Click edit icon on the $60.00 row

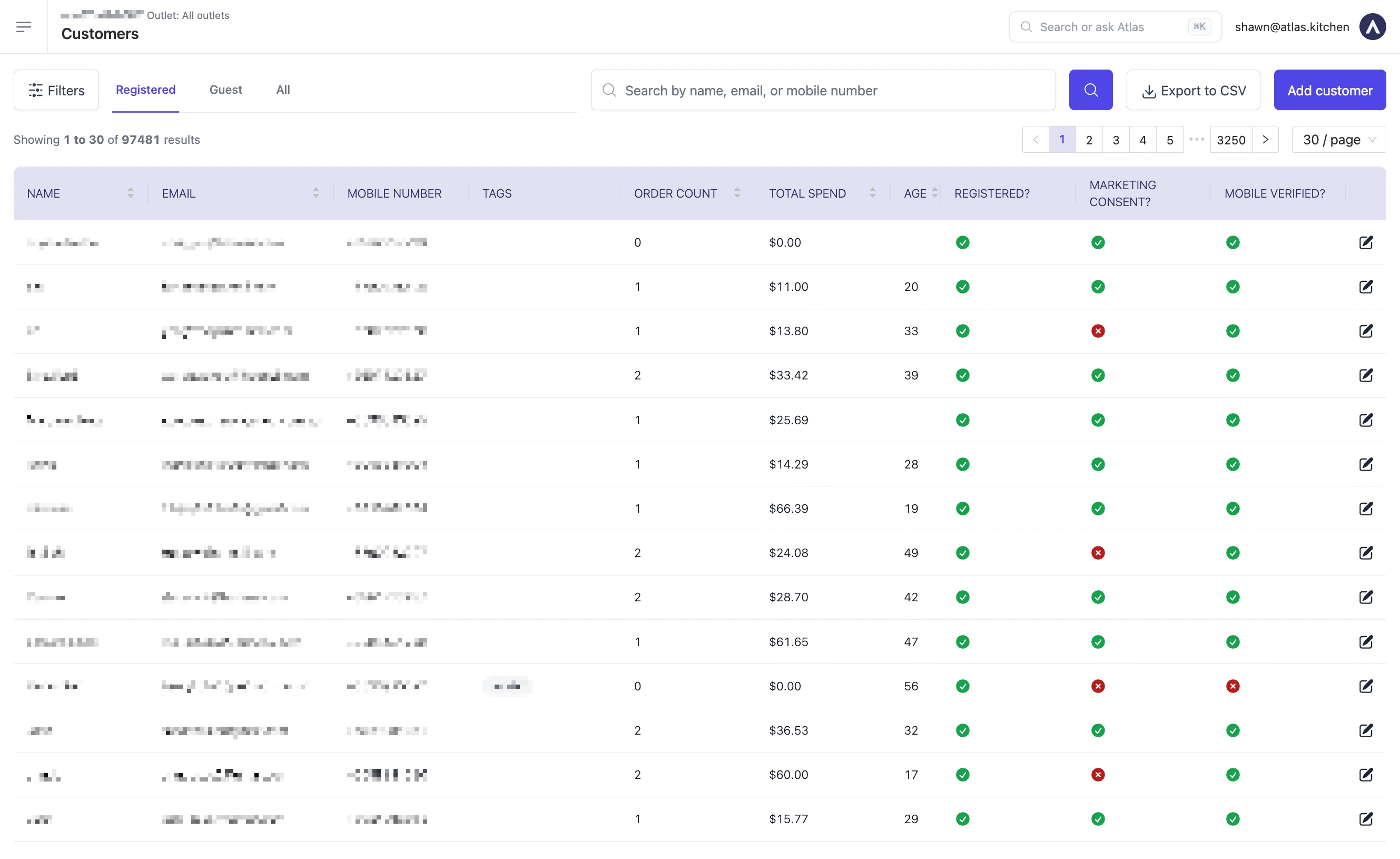1365,774
